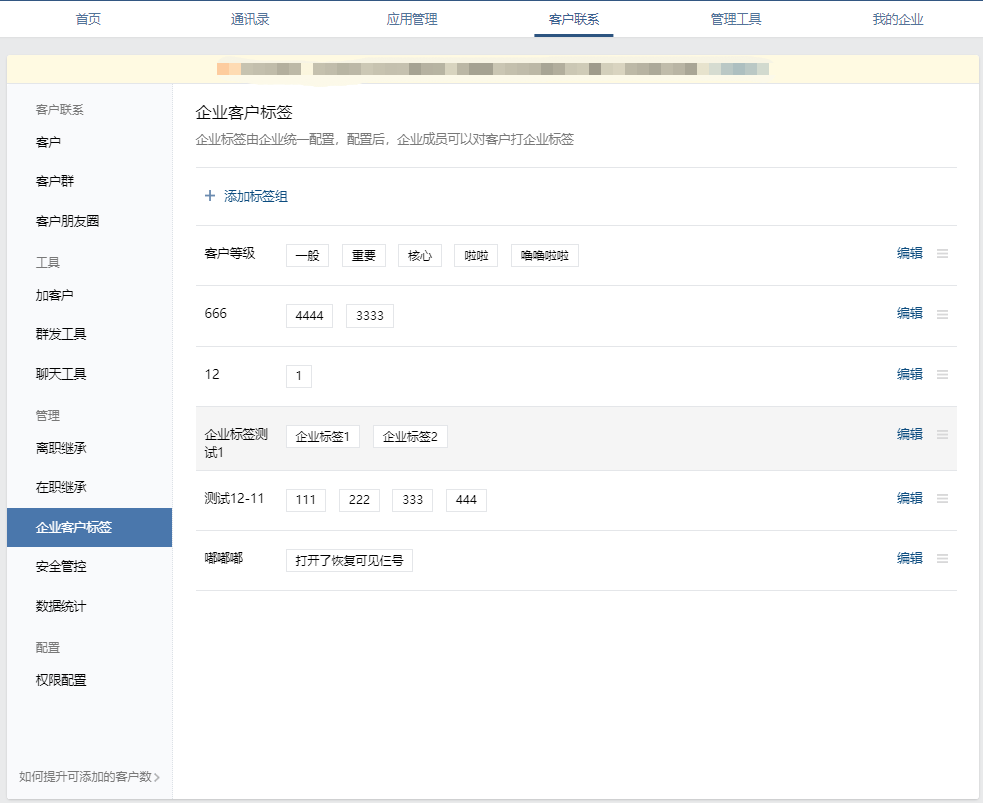Image resolution: width=983 pixels, height=803 pixels.
Task: Click drag handle icon for 客户等级 row
Action: (x=942, y=254)
